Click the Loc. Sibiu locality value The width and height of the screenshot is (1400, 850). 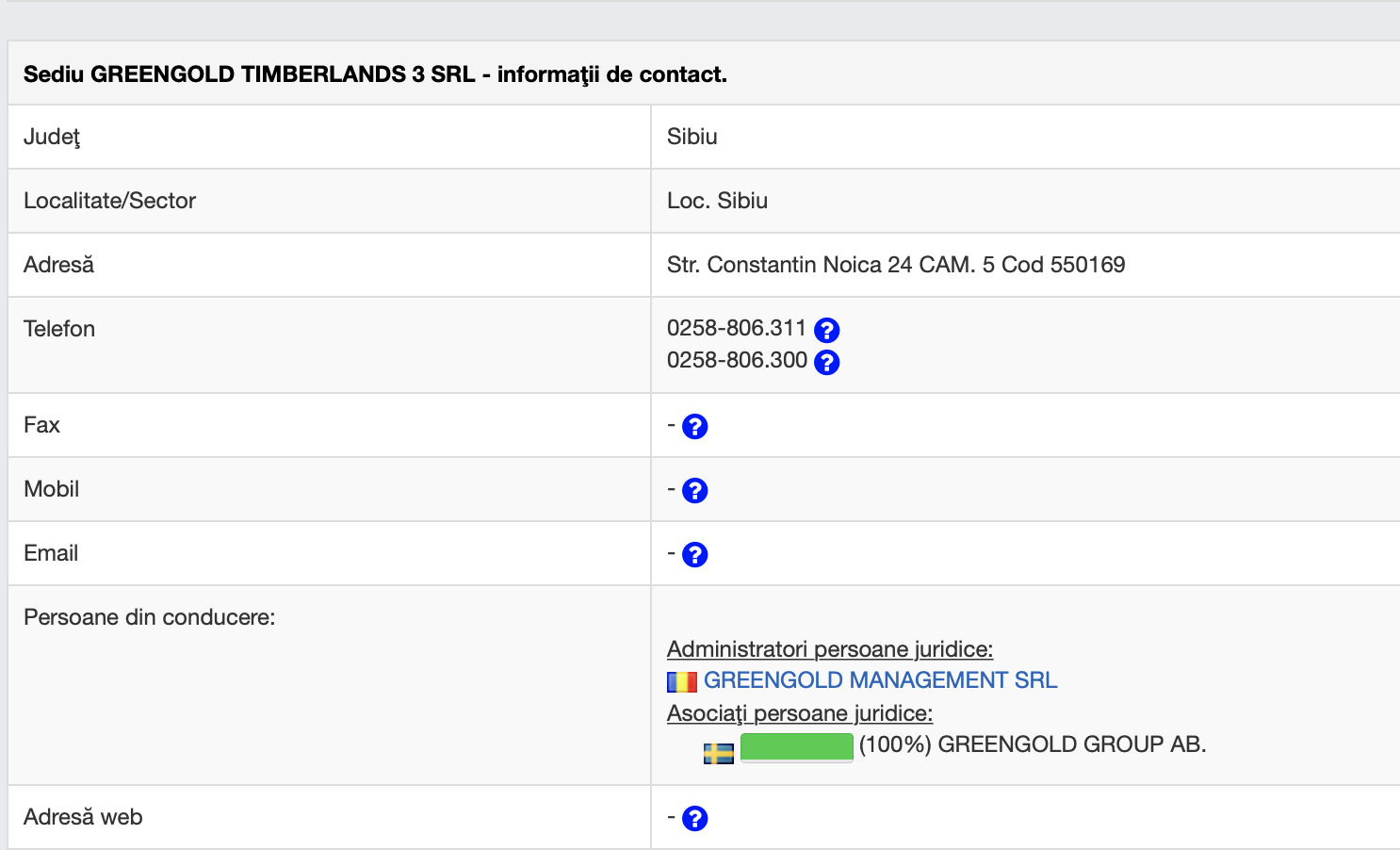point(717,201)
